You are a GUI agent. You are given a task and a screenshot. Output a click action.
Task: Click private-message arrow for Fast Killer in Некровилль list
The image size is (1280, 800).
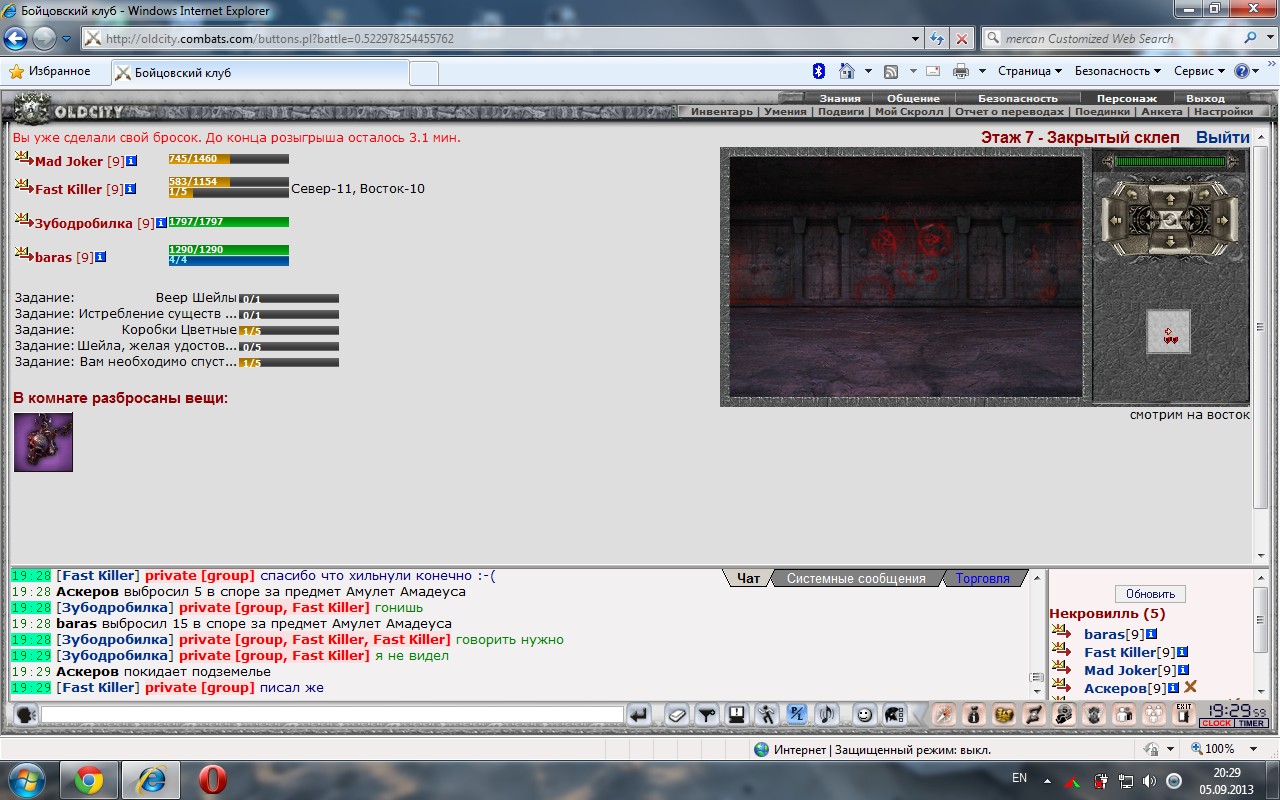1061,650
